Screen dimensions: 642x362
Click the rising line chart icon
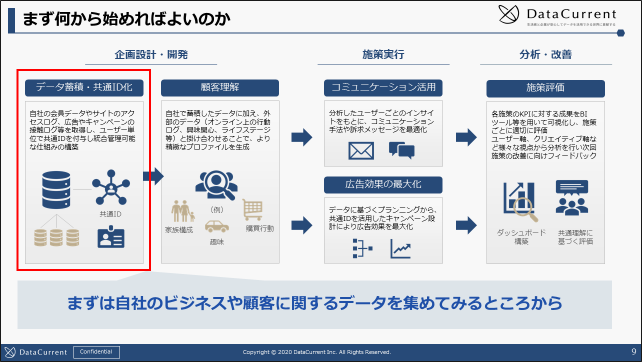pos(400,249)
